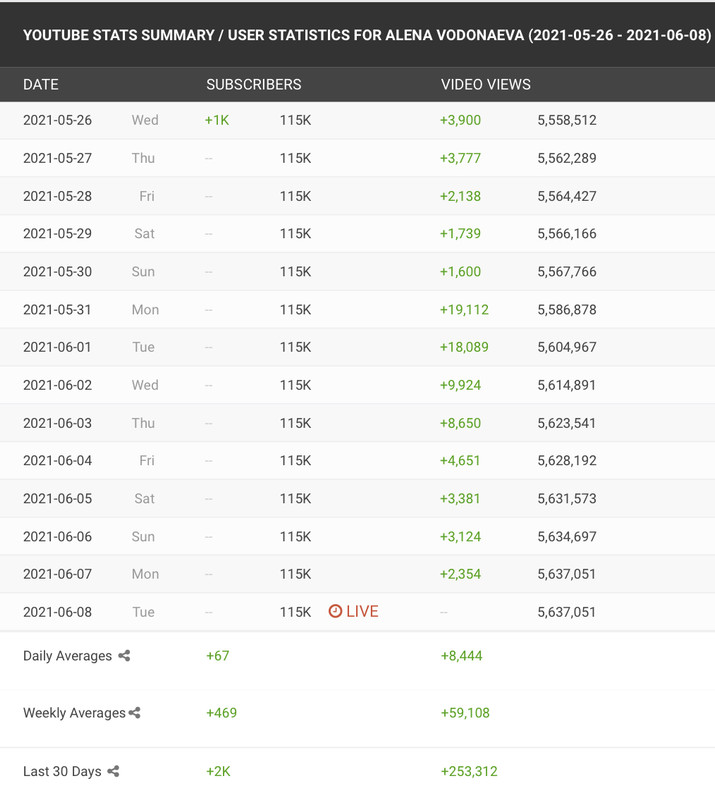Click the +59,108 weekly views average
Image resolution: width=715 pixels, height=800 pixels.
tap(465, 713)
